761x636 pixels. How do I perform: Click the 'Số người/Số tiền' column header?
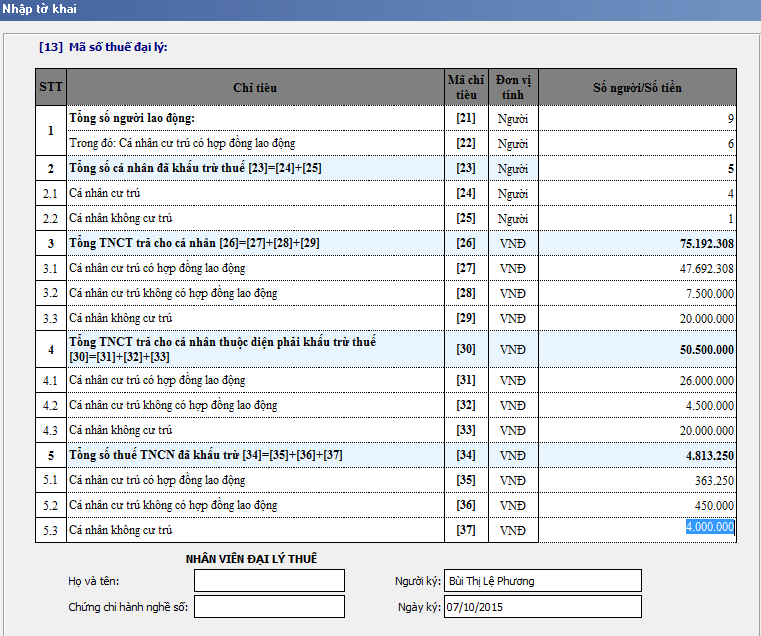pos(637,88)
